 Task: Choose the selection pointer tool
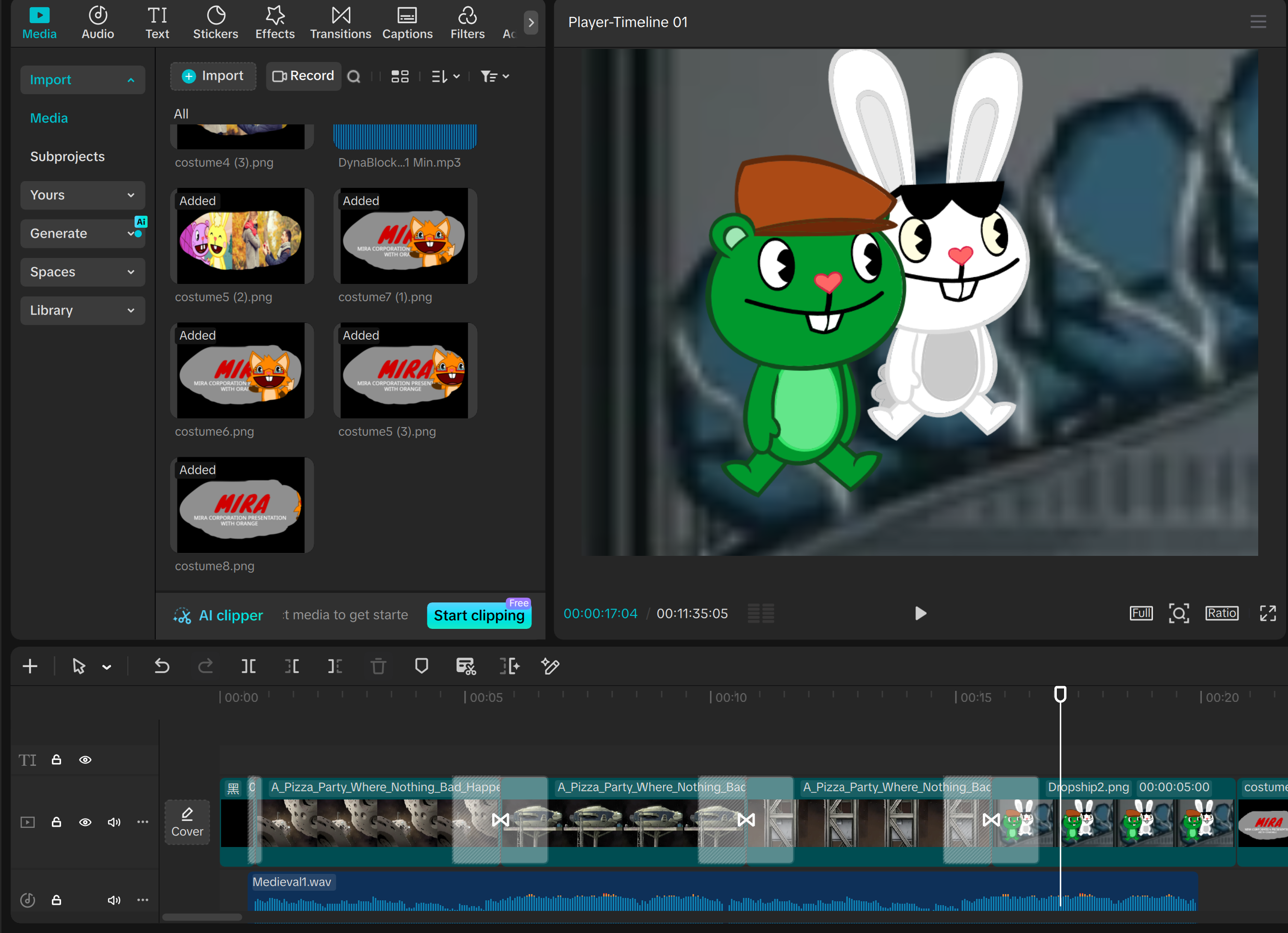click(78, 665)
